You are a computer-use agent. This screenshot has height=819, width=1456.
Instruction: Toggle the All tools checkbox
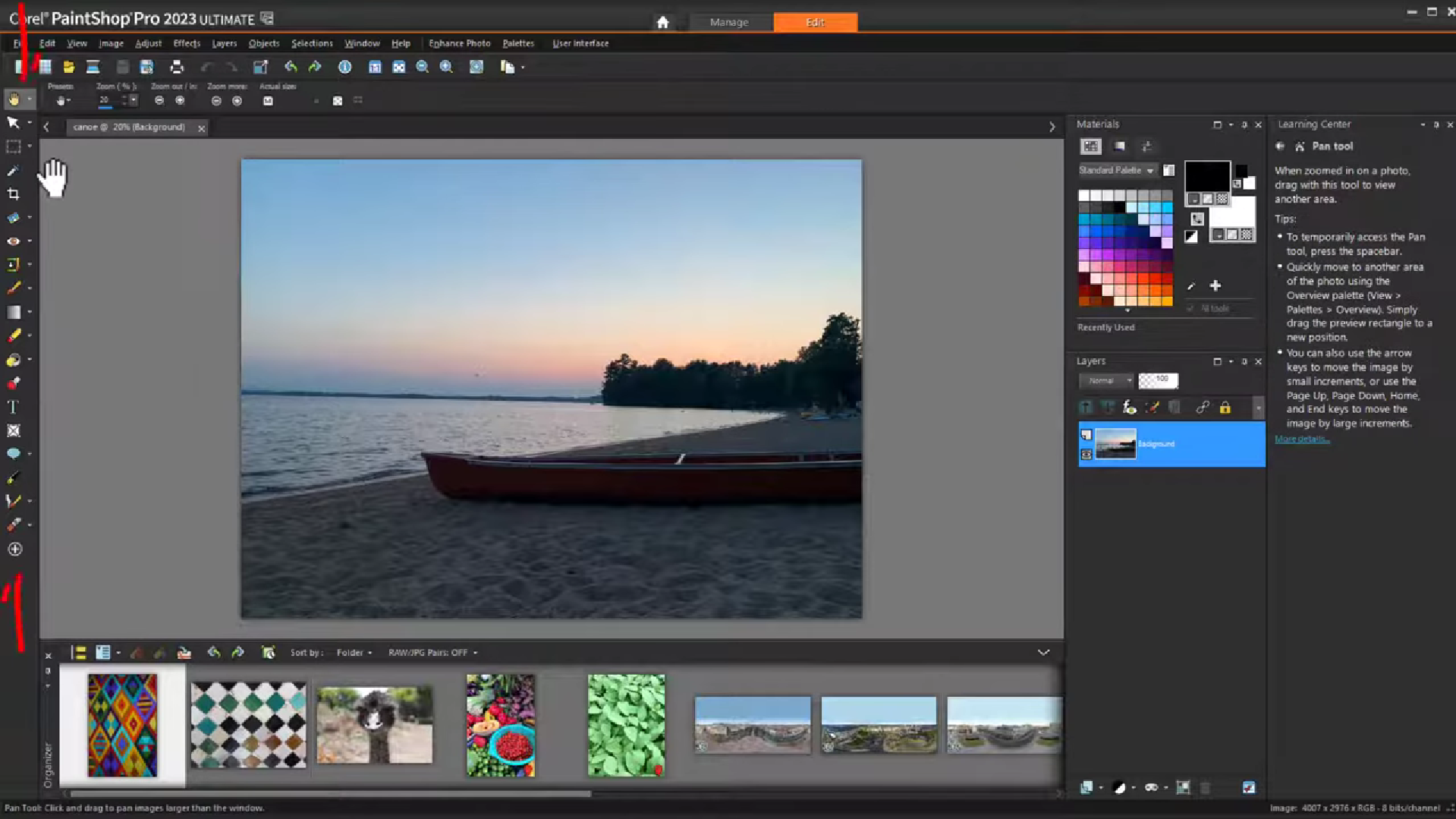click(1190, 308)
